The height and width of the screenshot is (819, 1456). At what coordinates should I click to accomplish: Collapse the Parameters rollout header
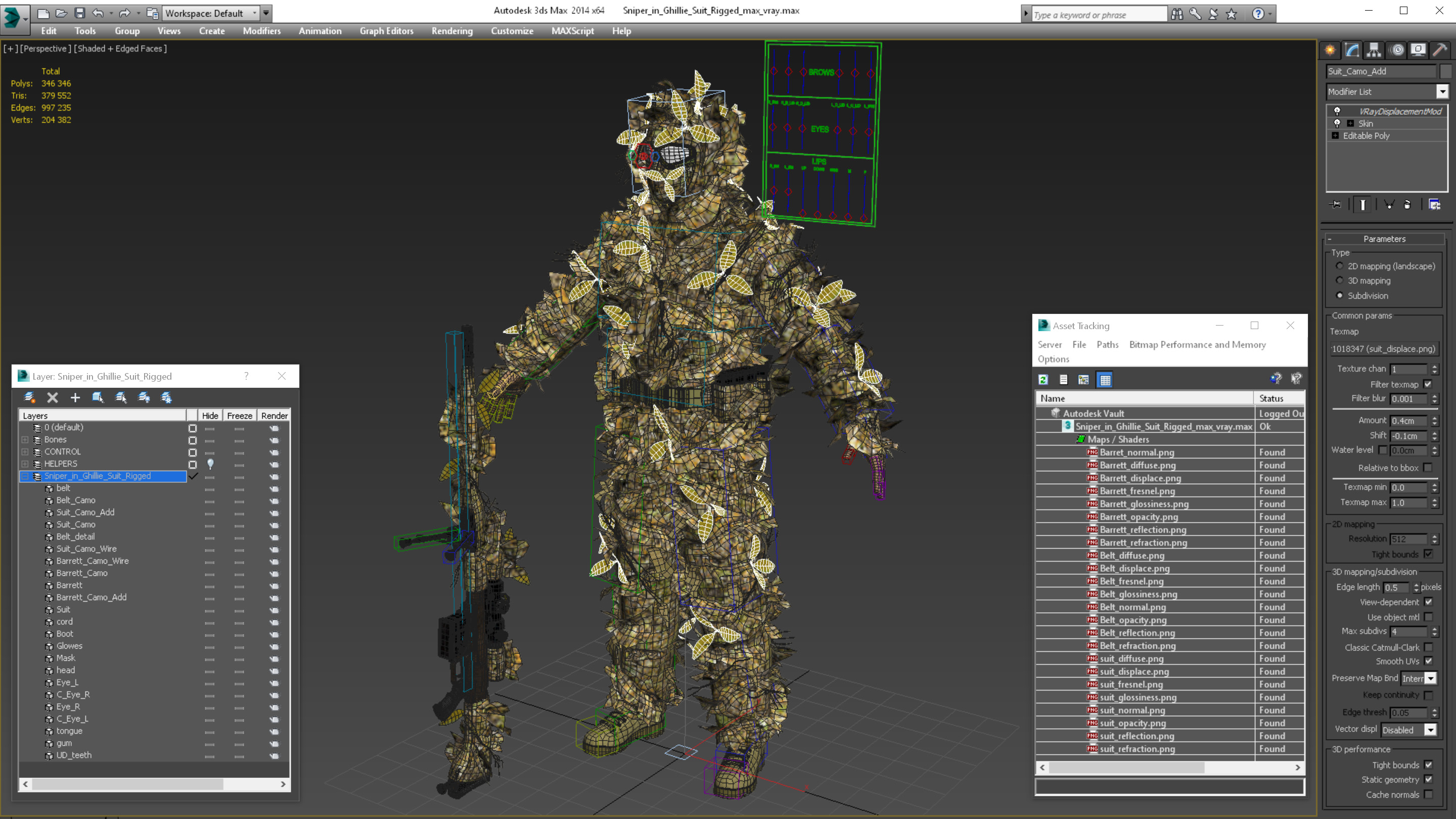pyautogui.click(x=1384, y=239)
